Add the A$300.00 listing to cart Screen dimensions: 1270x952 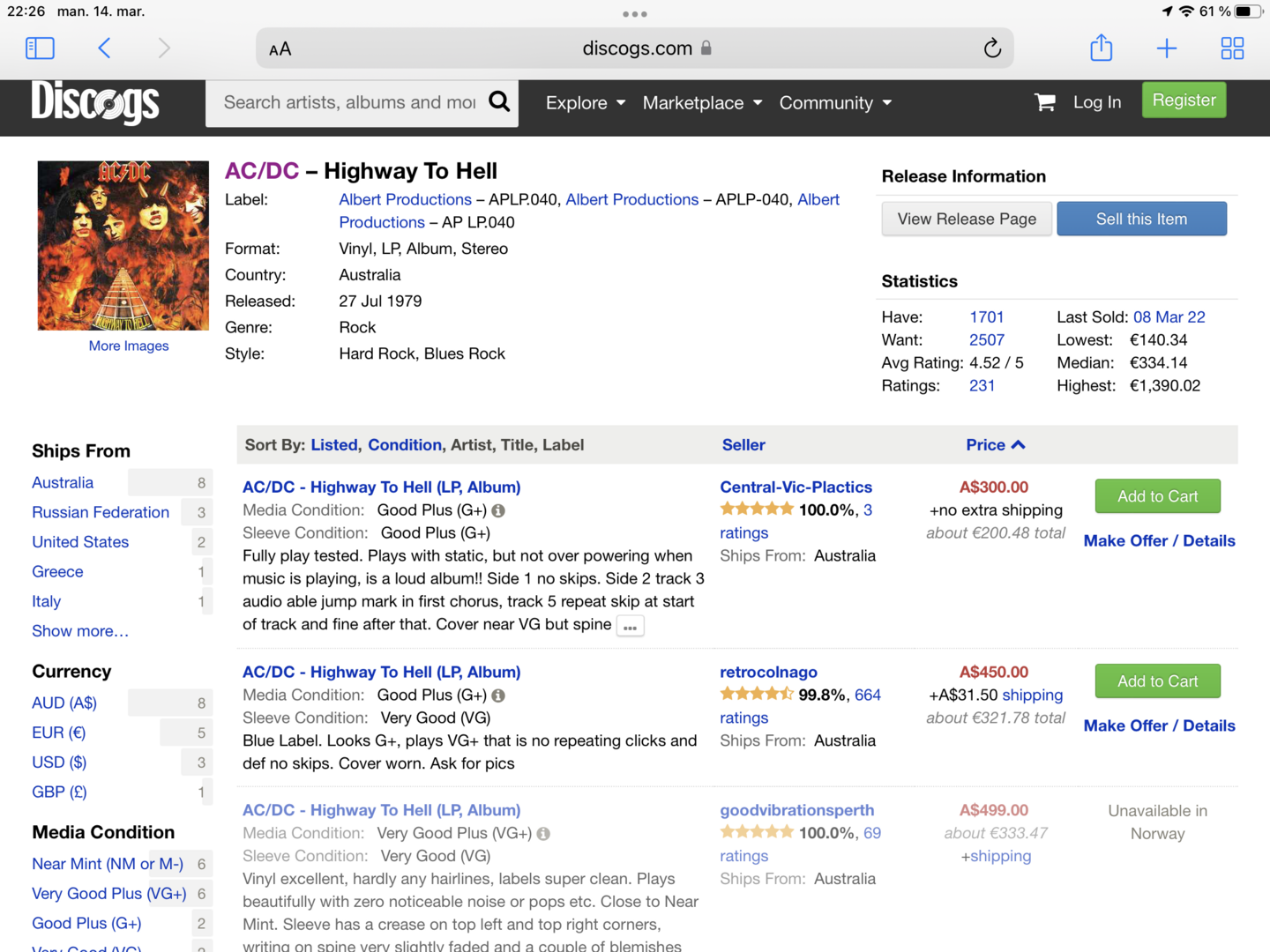pyautogui.click(x=1158, y=496)
